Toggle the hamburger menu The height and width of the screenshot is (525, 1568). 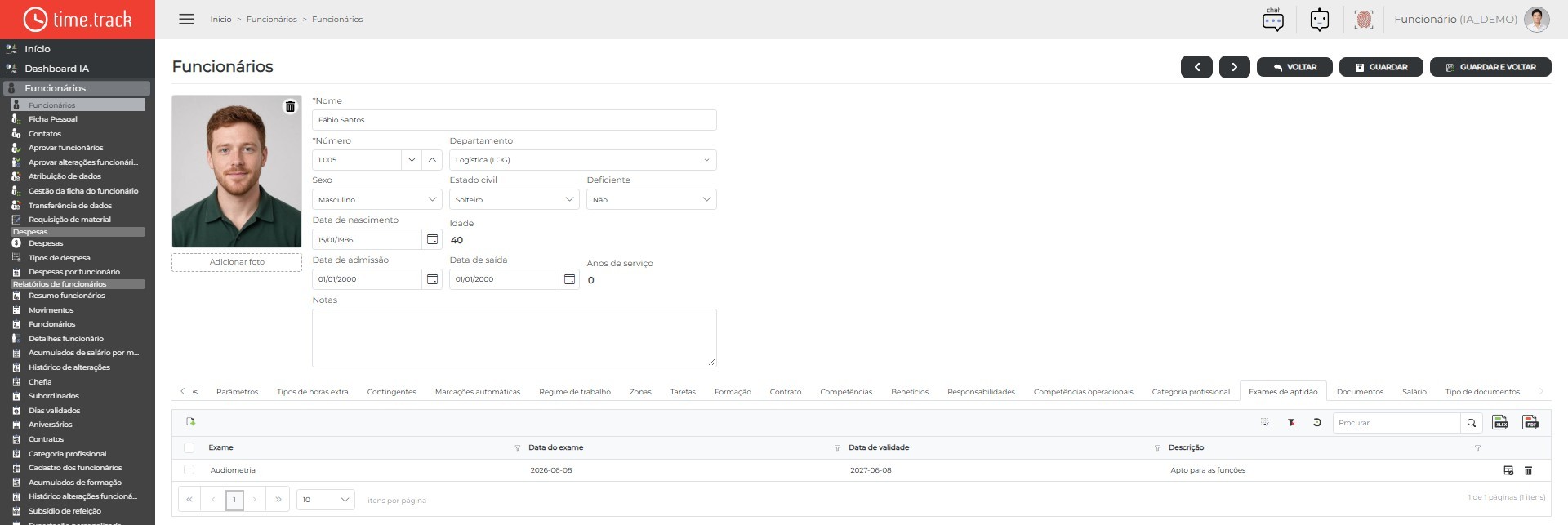(x=186, y=19)
